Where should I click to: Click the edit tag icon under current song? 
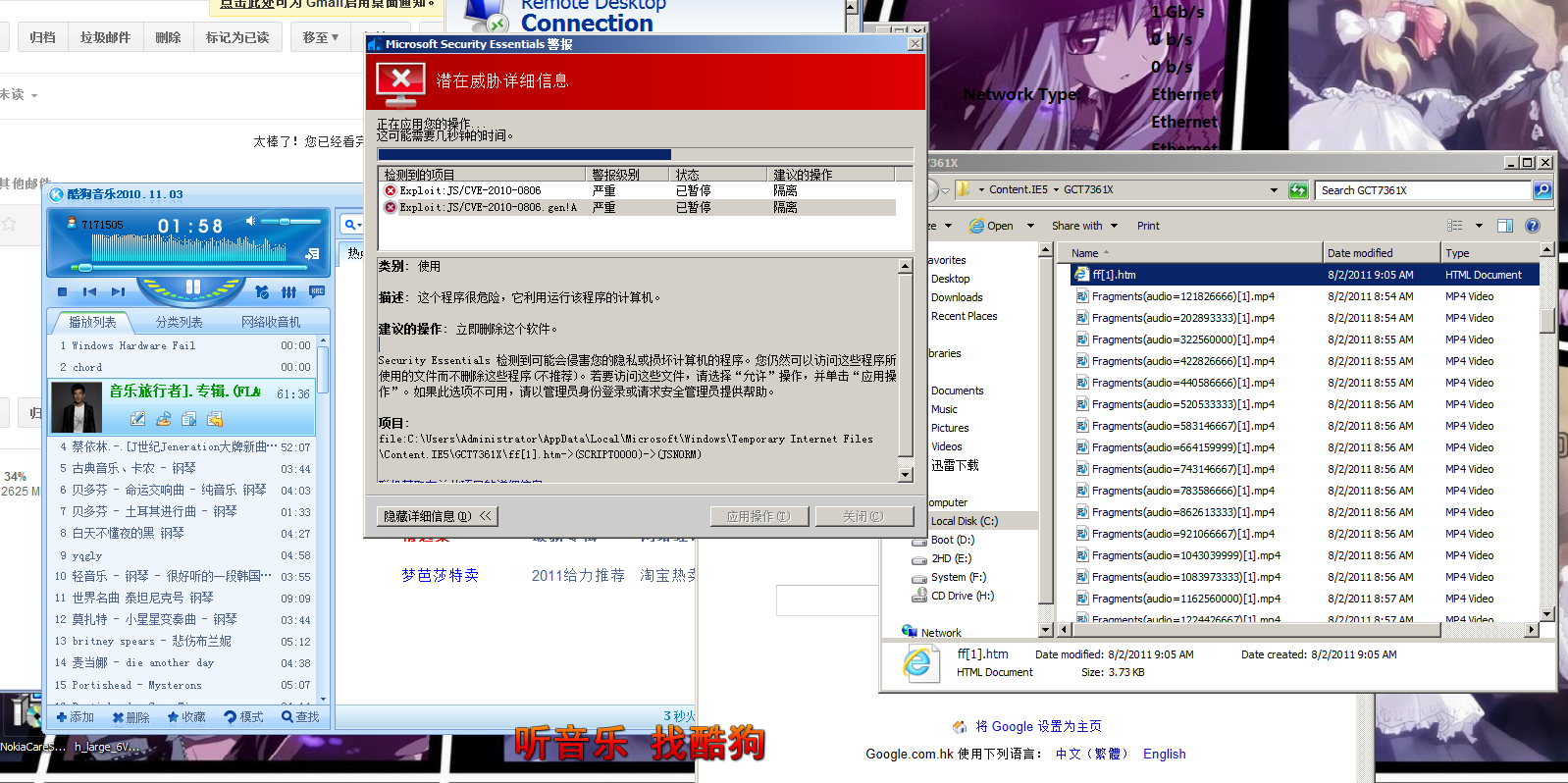tap(138, 419)
